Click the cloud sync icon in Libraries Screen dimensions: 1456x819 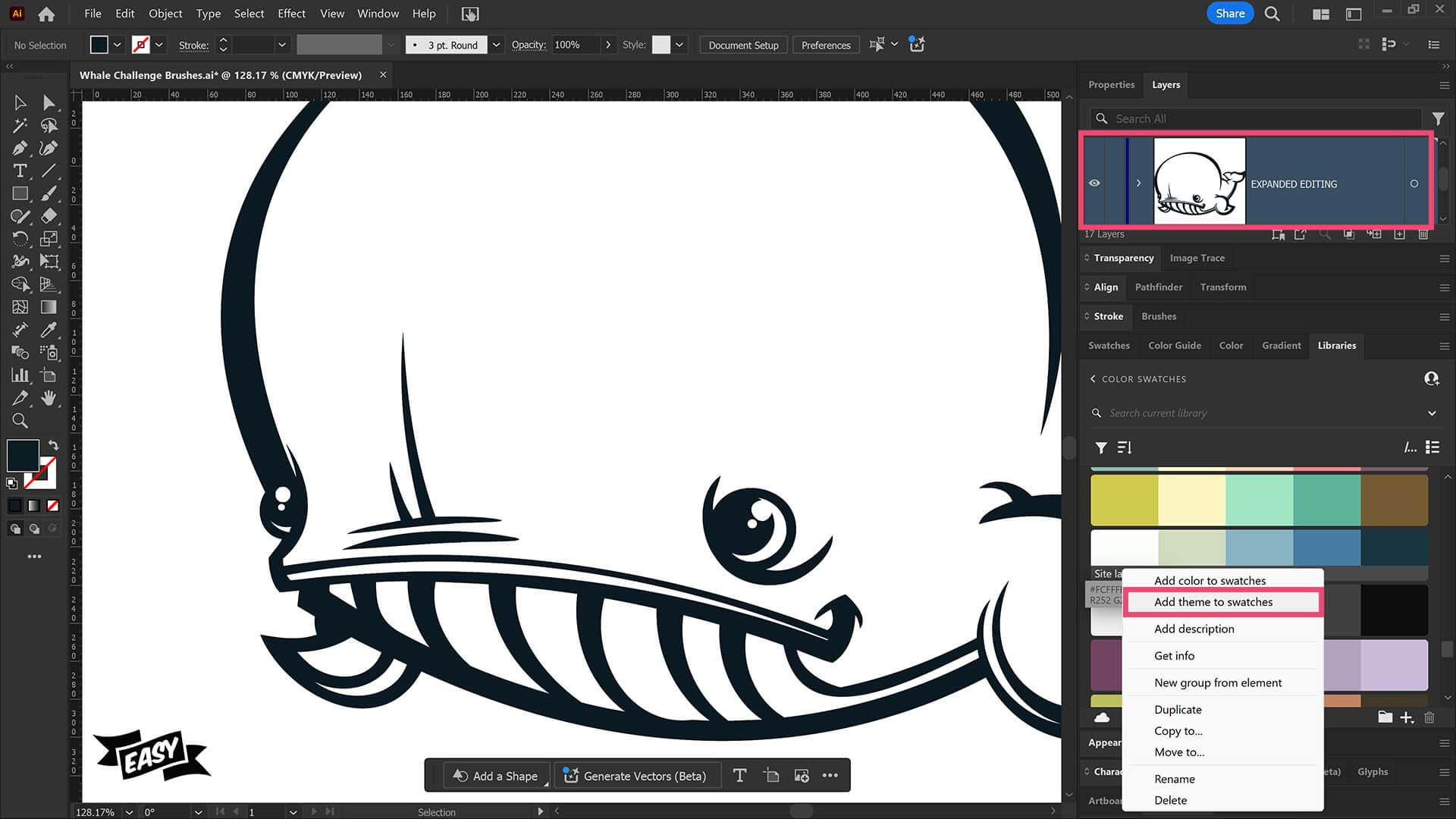coord(1102,717)
